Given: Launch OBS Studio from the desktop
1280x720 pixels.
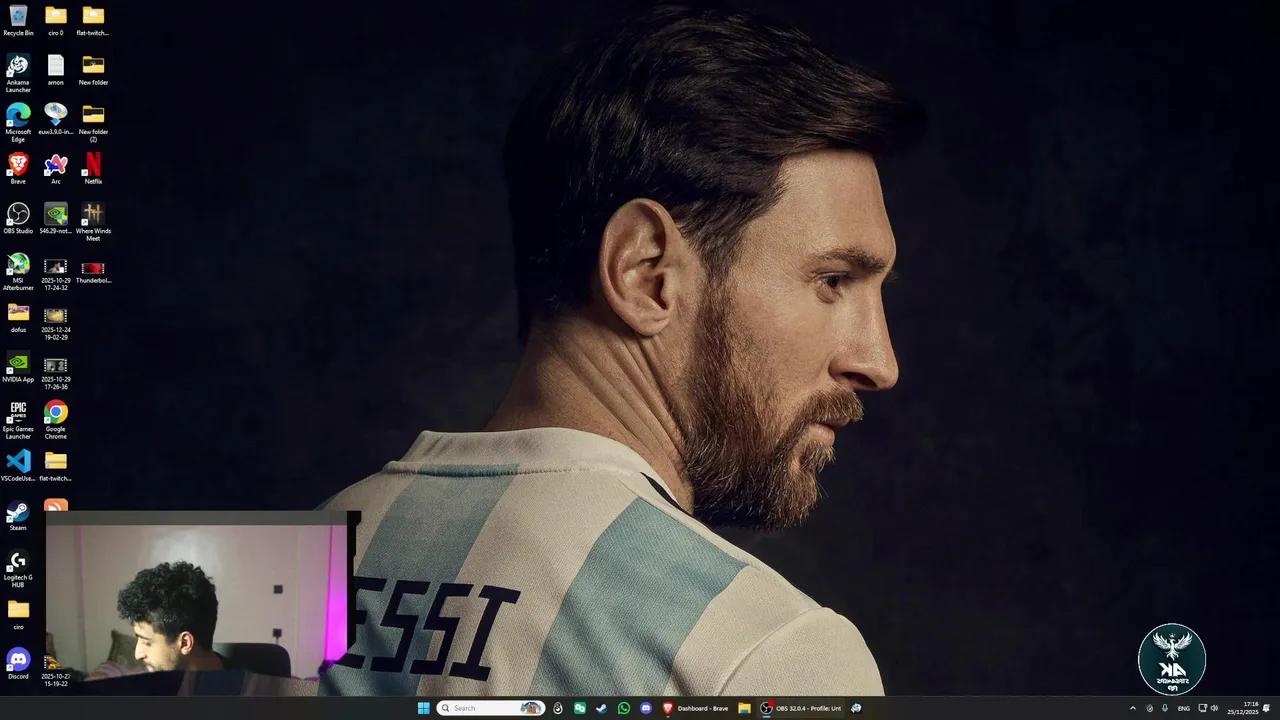Looking at the screenshot, I should pos(18,215).
